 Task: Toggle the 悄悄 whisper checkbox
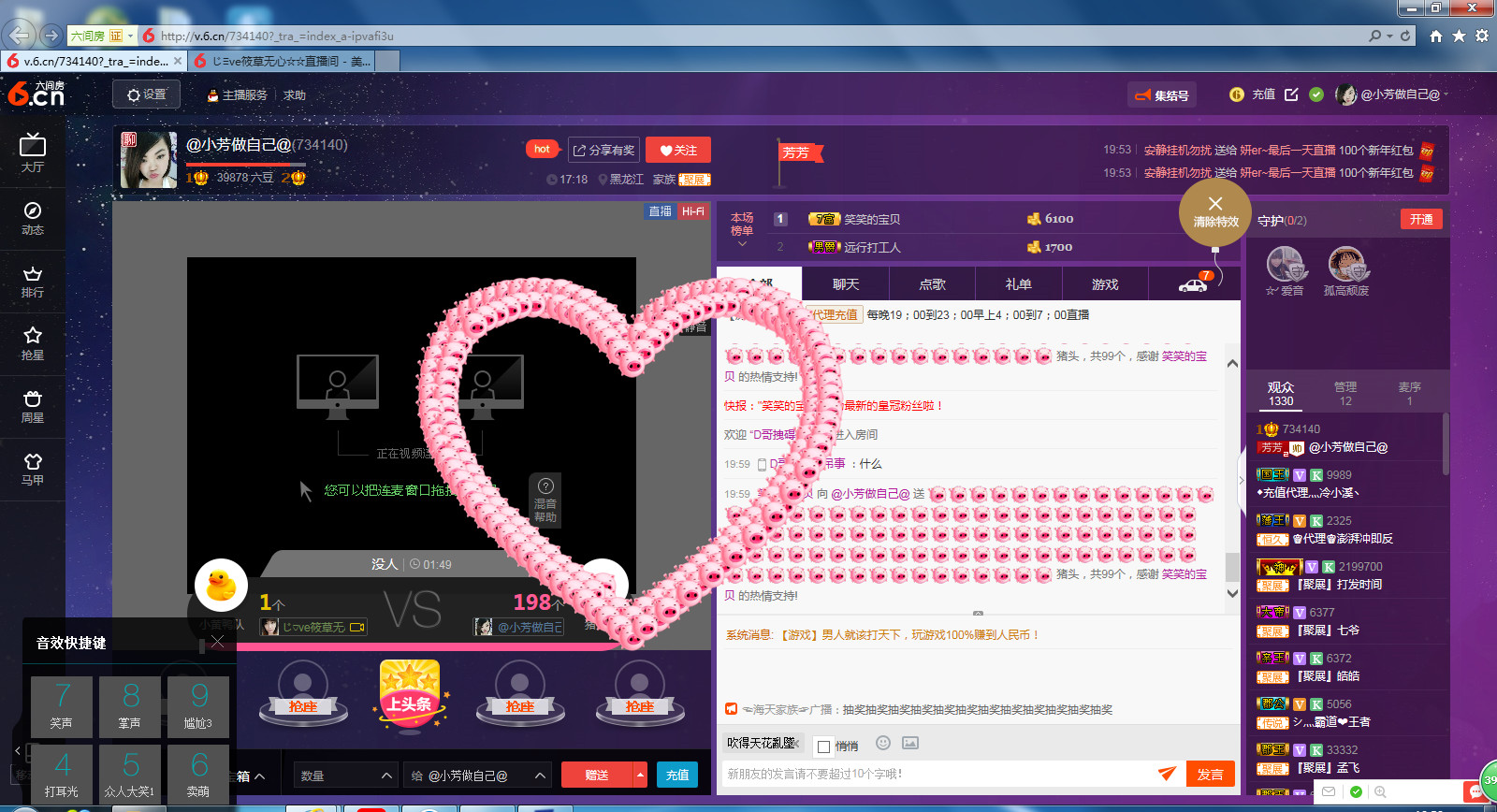pyautogui.click(x=823, y=747)
